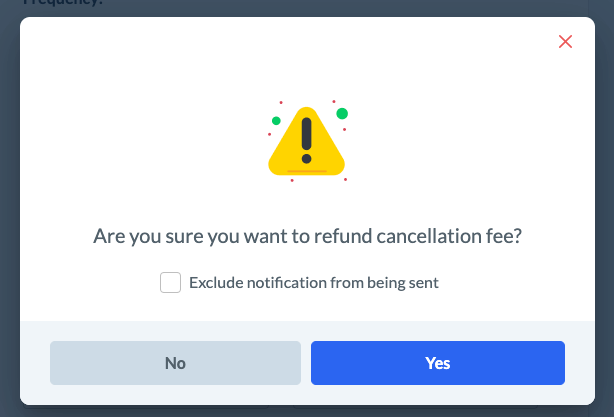Viewport: 614px width, 417px height.
Task: Click the small green dot left of triangle
Action: (x=275, y=121)
